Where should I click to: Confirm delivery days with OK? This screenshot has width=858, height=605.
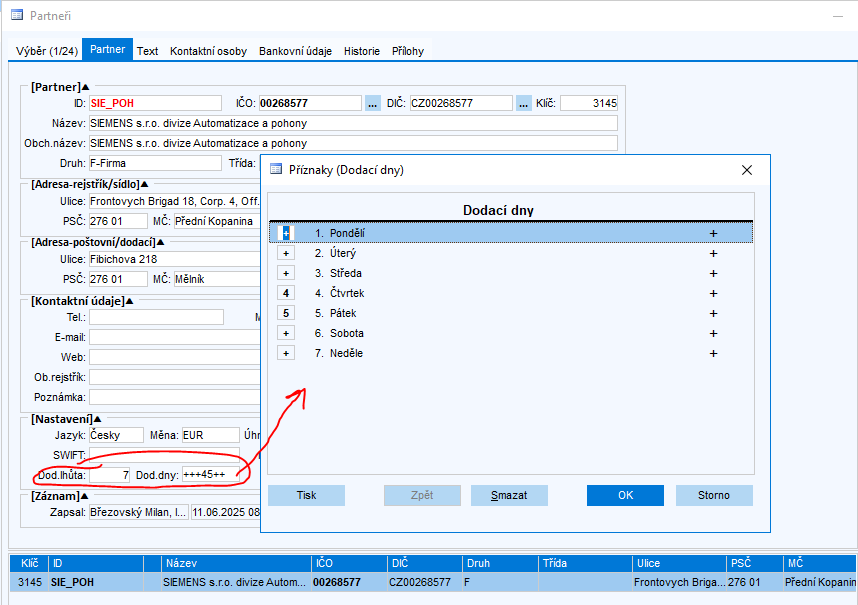(625, 495)
